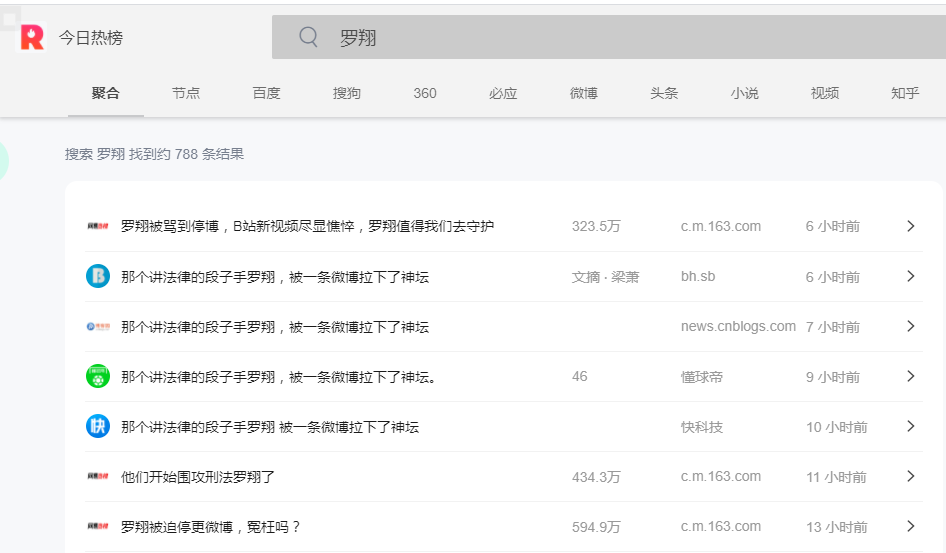This screenshot has height=553, width=946.
Task: Click the red R site logo
Action: 32,37
